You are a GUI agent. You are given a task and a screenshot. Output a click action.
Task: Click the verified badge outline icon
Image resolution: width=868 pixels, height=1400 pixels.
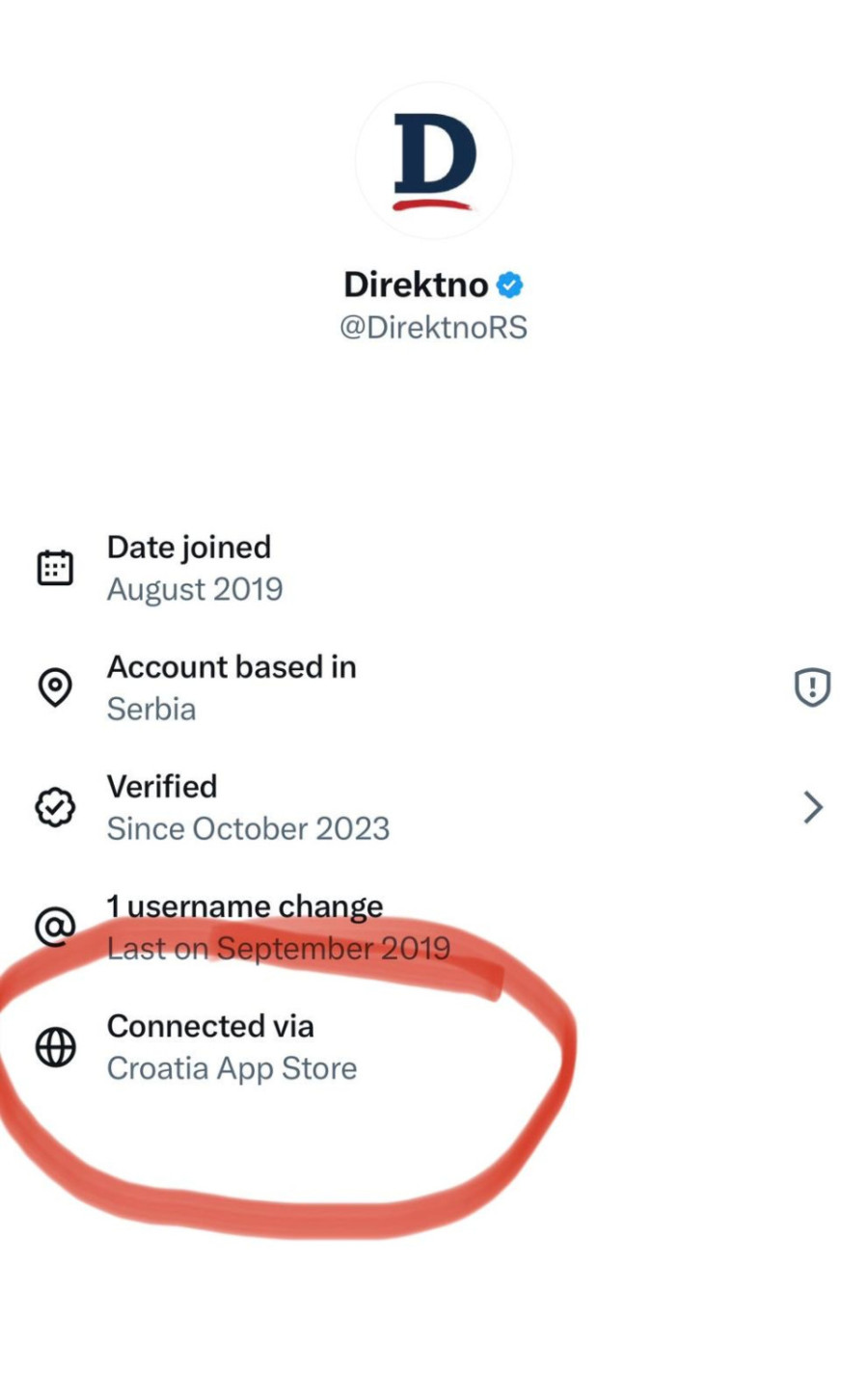tap(55, 807)
